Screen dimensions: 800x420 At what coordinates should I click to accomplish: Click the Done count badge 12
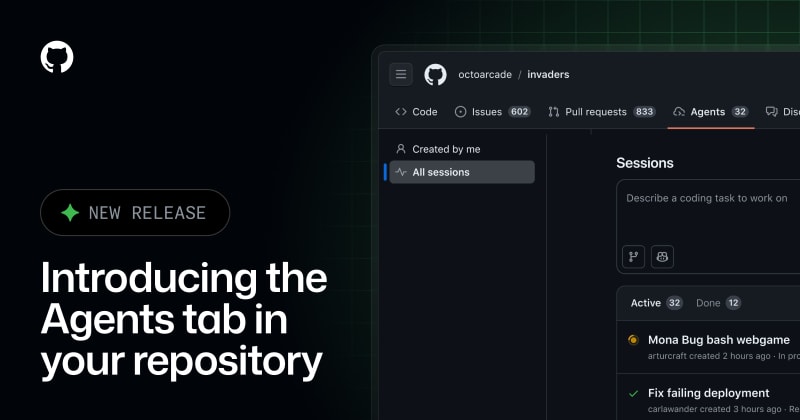point(733,303)
